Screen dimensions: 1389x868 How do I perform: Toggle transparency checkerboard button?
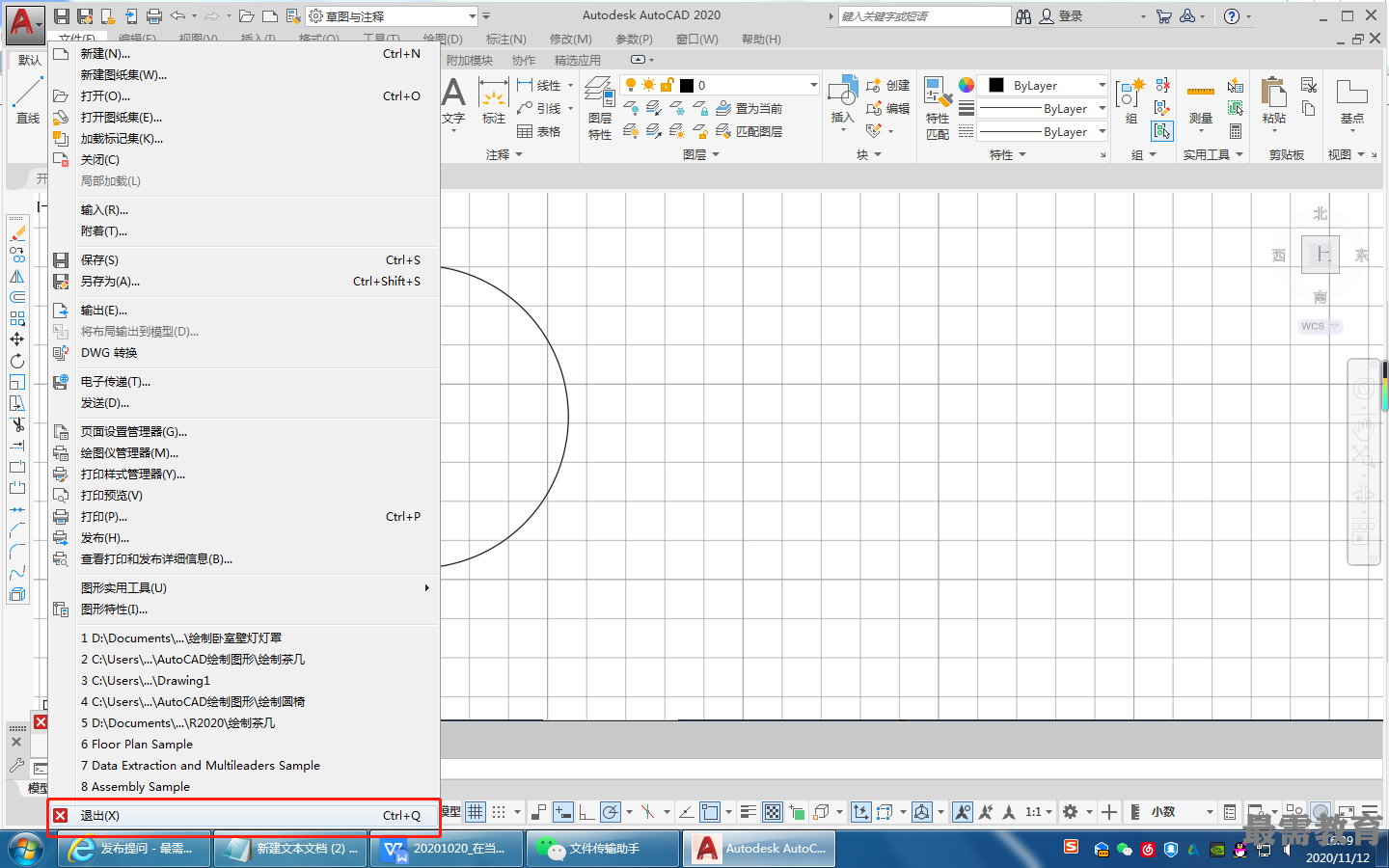(773, 812)
